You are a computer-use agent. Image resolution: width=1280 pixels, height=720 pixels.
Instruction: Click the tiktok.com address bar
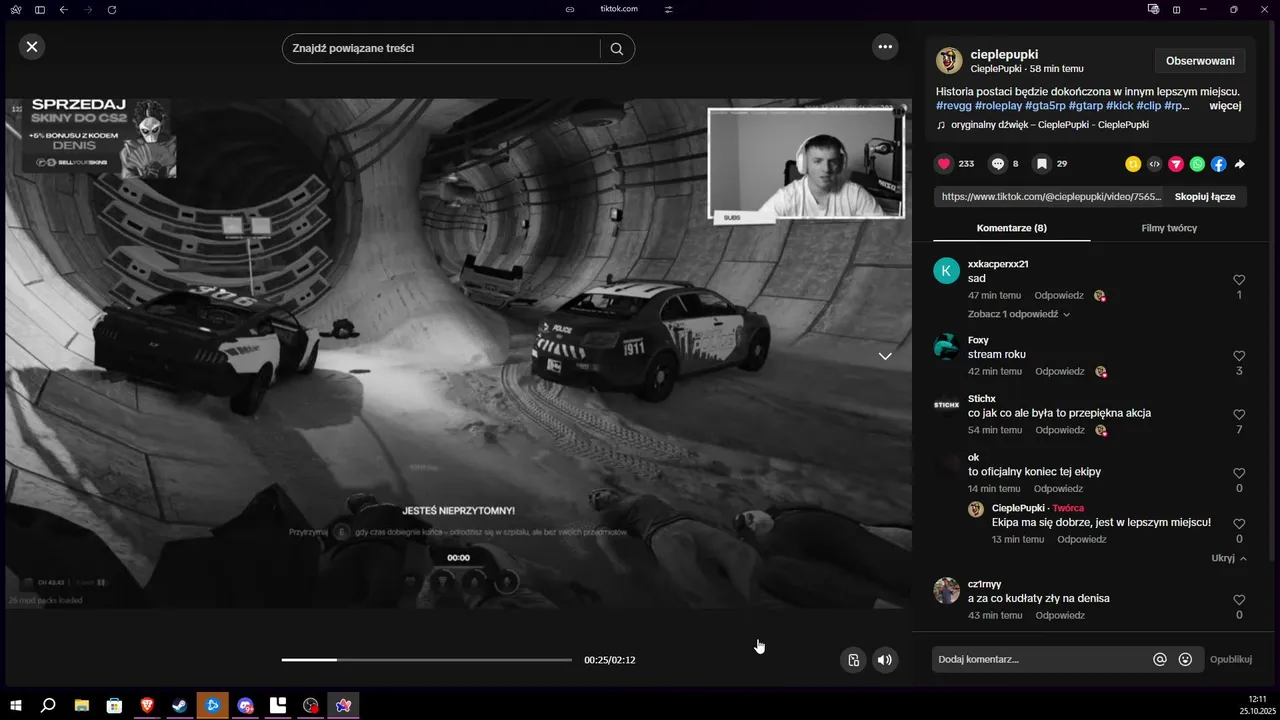[x=619, y=9]
